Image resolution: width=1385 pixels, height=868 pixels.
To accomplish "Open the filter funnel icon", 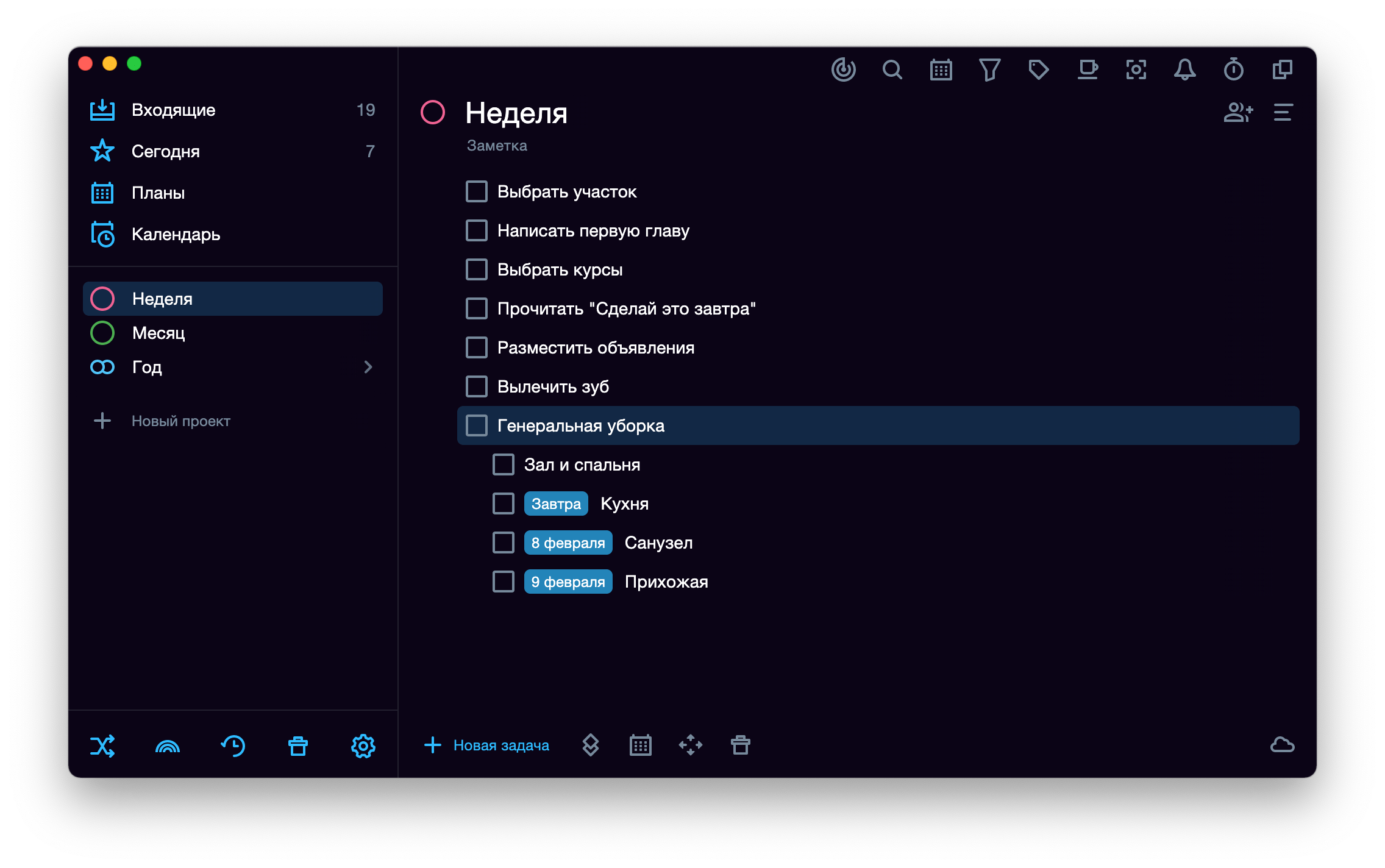I will click(x=990, y=69).
